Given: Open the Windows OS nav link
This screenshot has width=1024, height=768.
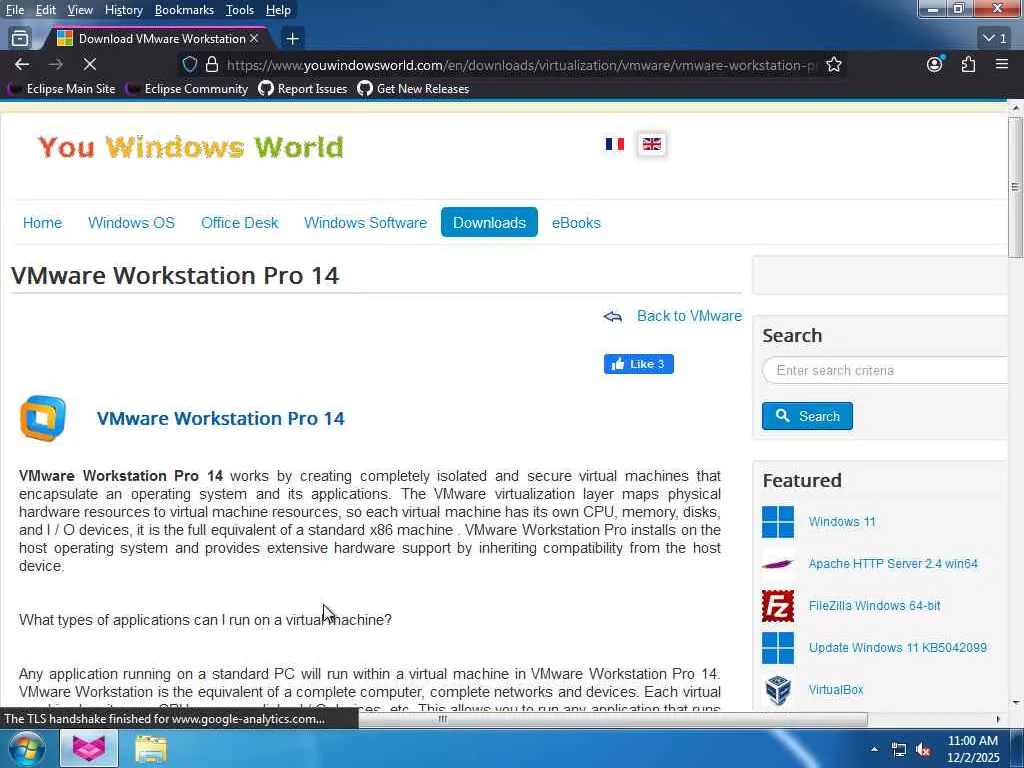Looking at the screenshot, I should coord(131,223).
